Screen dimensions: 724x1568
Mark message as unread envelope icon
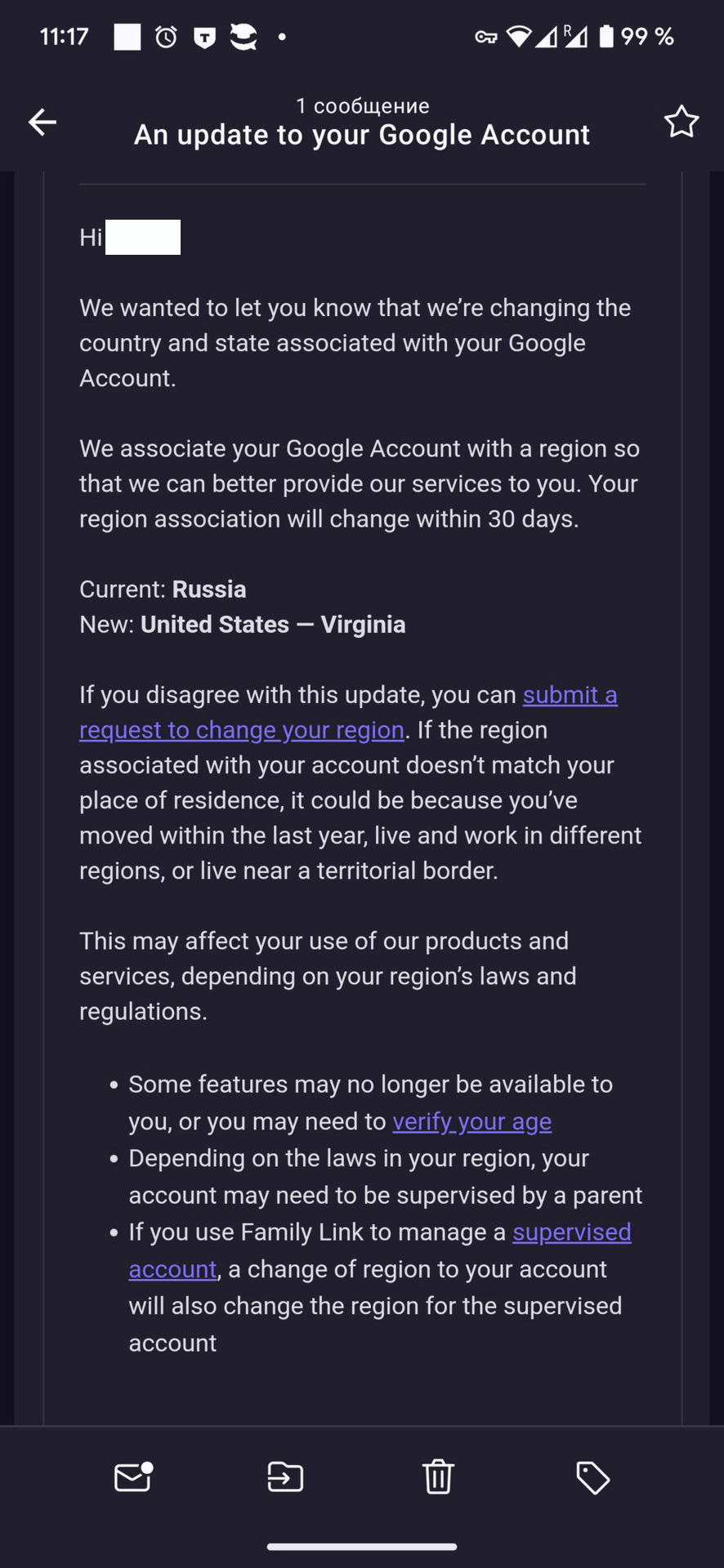132,1477
